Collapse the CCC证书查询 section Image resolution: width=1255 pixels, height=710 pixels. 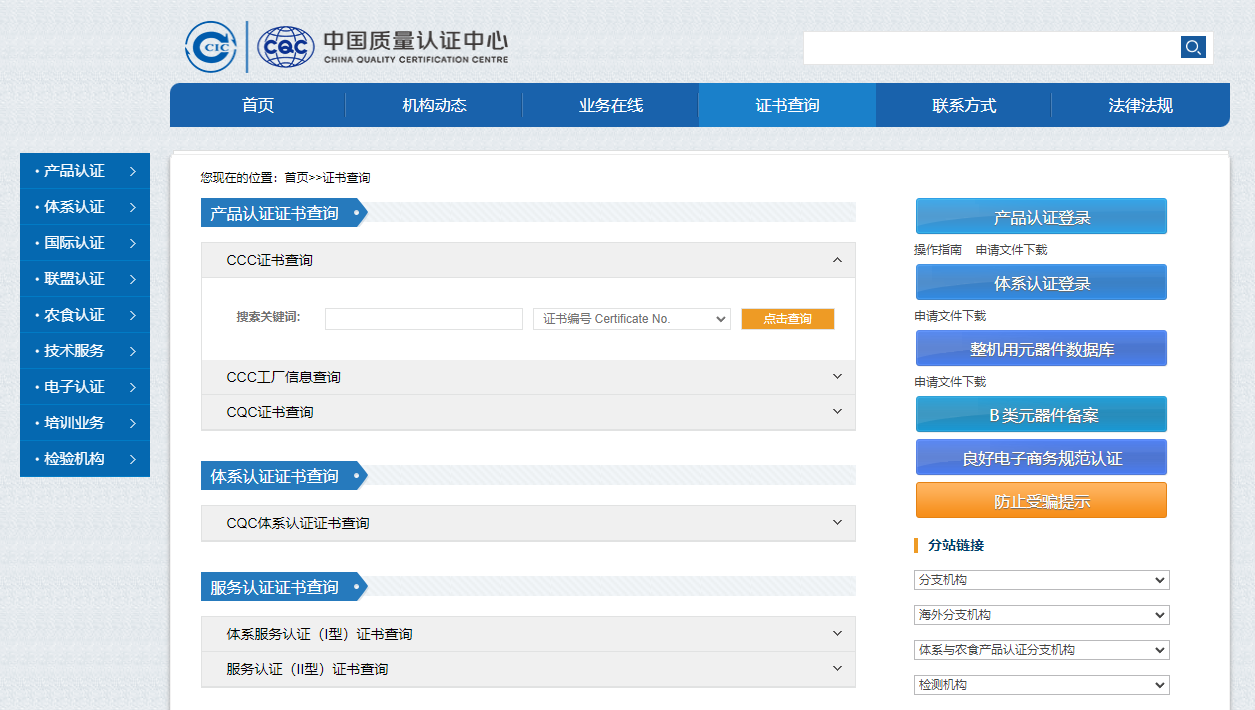click(x=528, y=260)
